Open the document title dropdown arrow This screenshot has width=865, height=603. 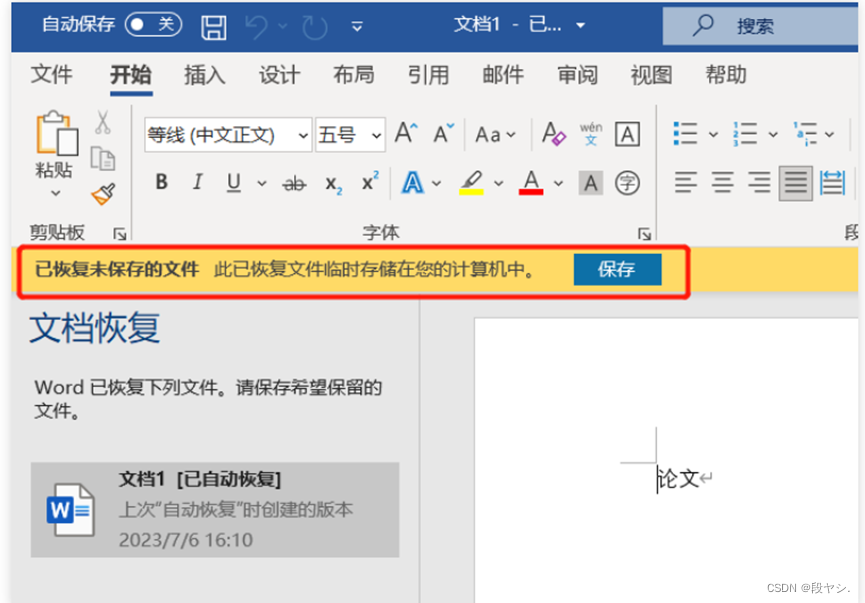(580, 25)
